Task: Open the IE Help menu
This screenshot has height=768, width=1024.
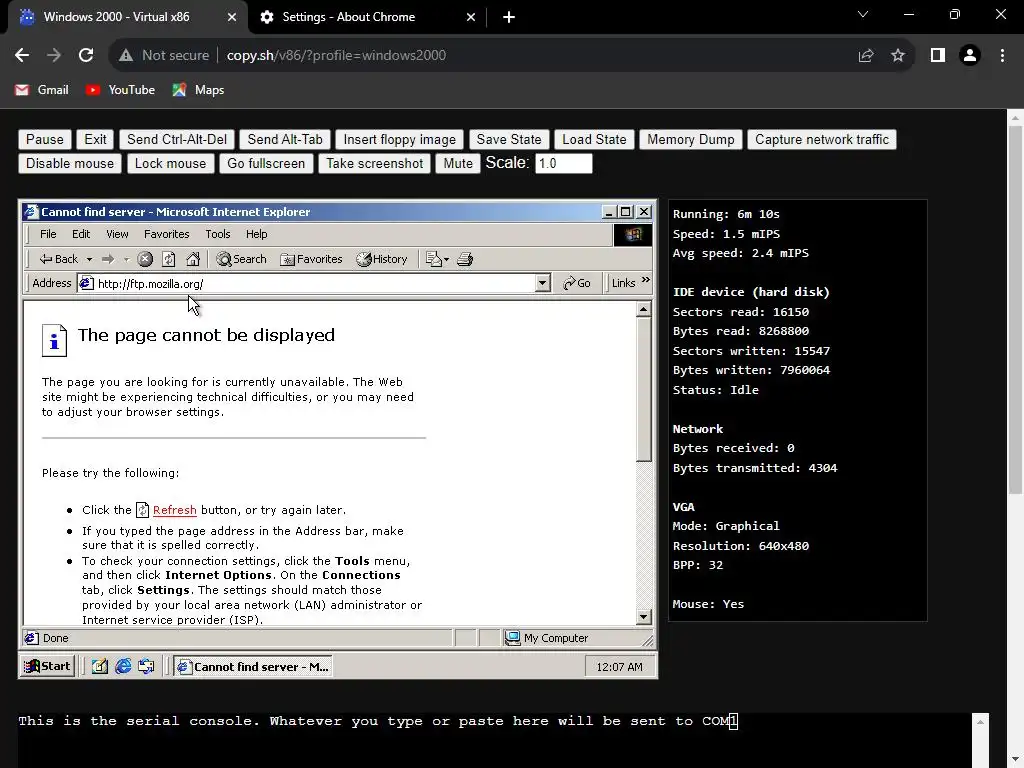Action: (257, 234)
